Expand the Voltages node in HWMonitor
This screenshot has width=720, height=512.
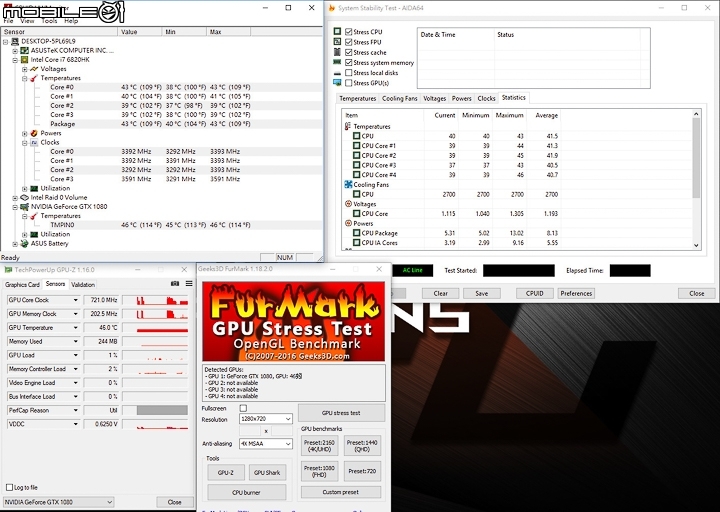point(25,69)
